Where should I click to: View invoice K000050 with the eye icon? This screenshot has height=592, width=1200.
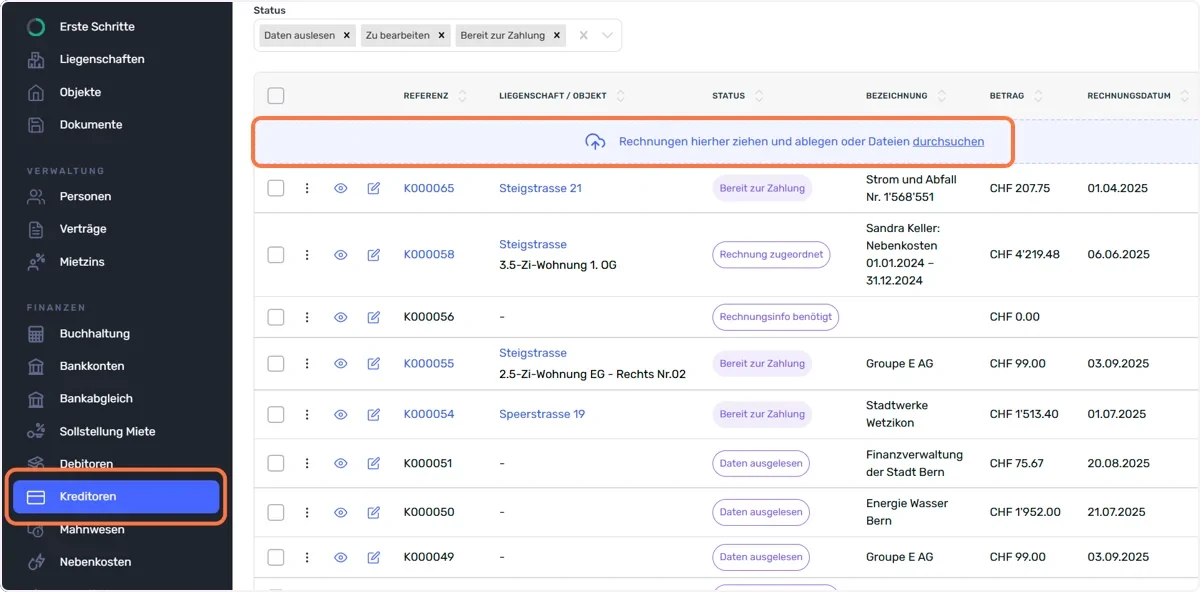[x=340, y=512]
